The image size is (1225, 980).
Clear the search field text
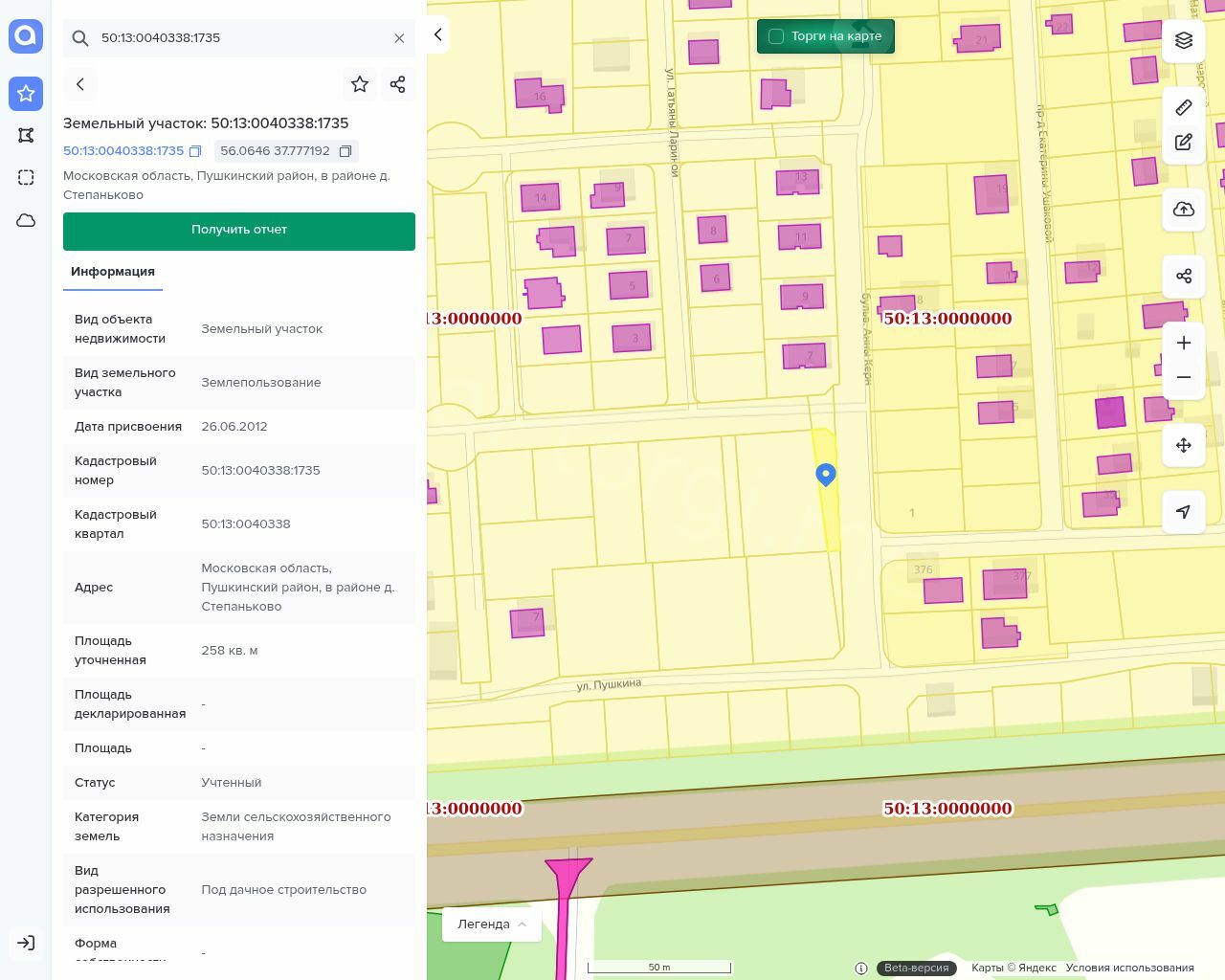tap(399, 38)
